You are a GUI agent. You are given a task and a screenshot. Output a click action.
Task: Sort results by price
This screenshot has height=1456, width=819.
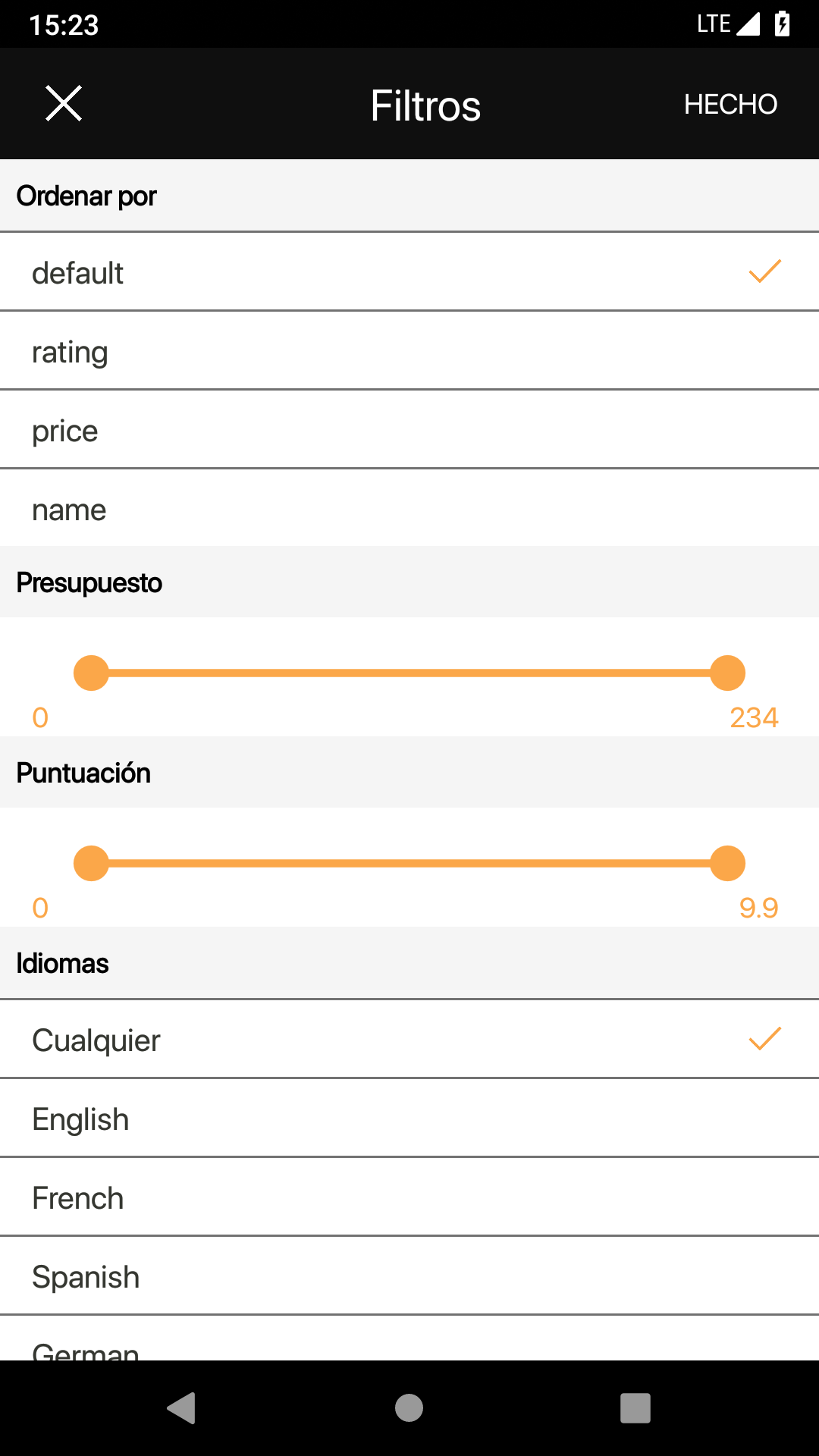click(x=409, y=430)
